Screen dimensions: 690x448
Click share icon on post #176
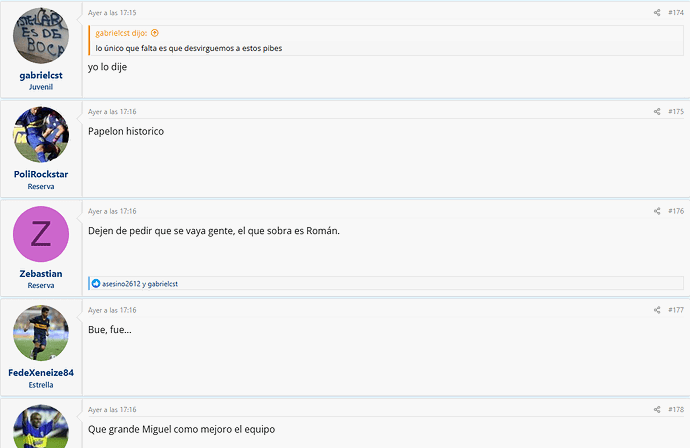(657, 211)
